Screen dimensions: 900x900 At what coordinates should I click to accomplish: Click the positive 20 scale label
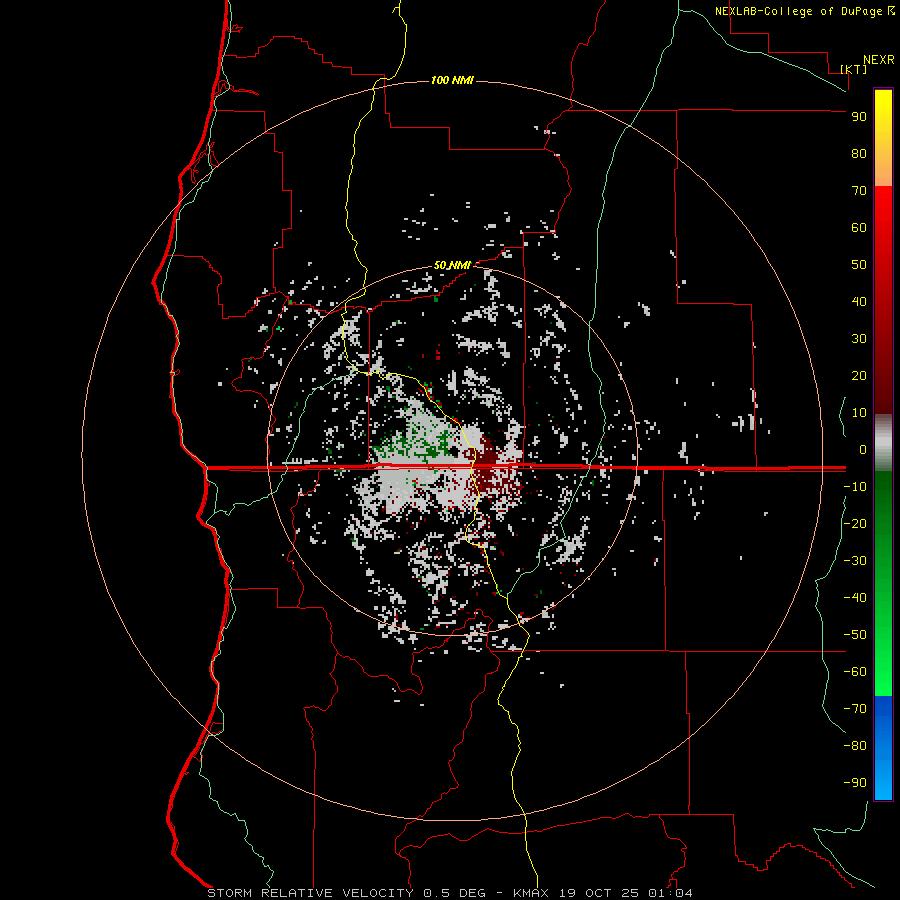(x=859, y=375)
